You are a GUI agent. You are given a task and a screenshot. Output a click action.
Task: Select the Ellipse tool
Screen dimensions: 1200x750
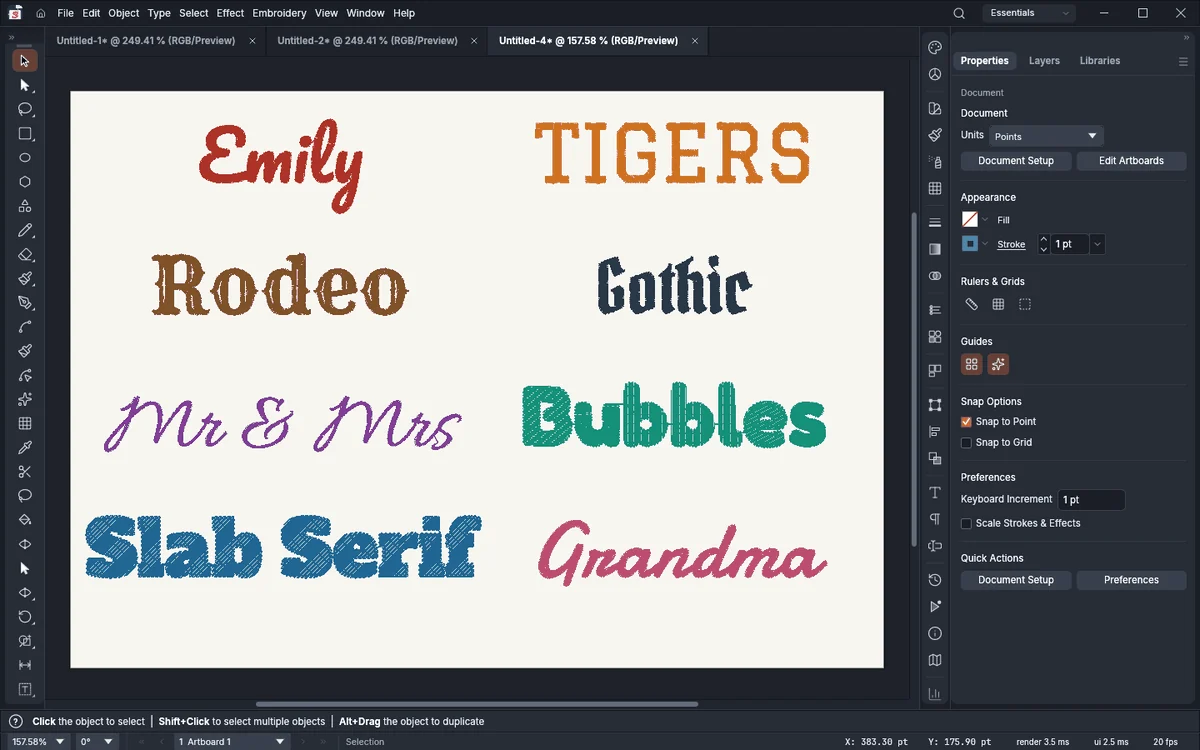pyautogui.click(x=25, y=158)
